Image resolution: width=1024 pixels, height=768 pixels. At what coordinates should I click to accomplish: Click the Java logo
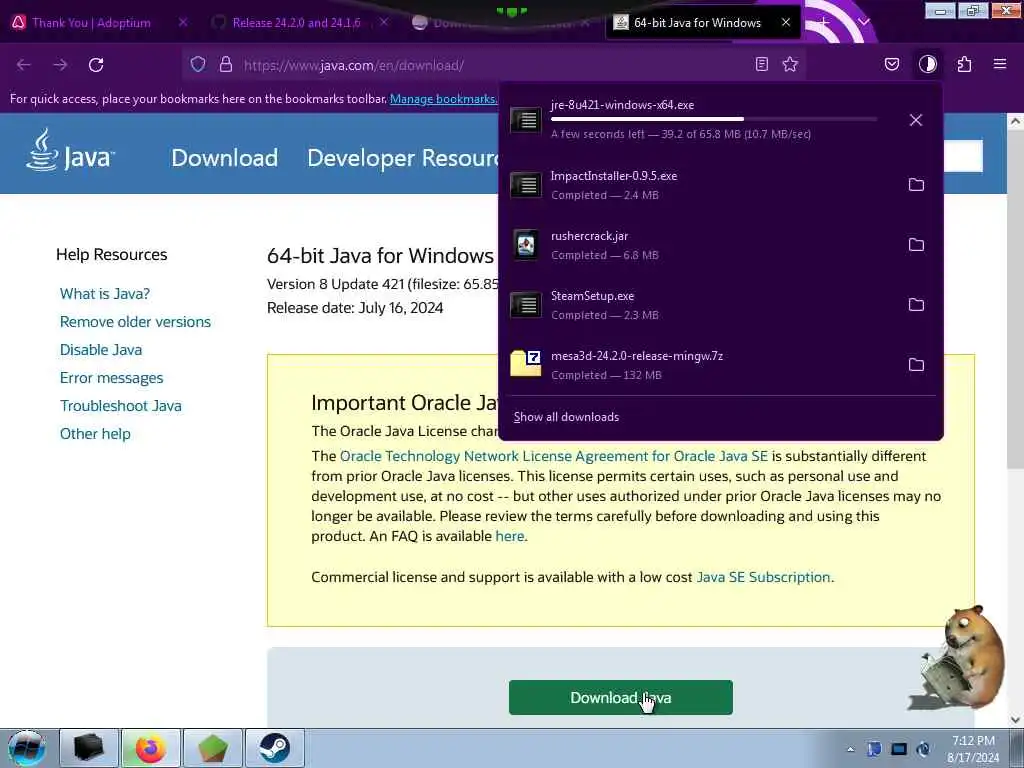tap(71, 150)
